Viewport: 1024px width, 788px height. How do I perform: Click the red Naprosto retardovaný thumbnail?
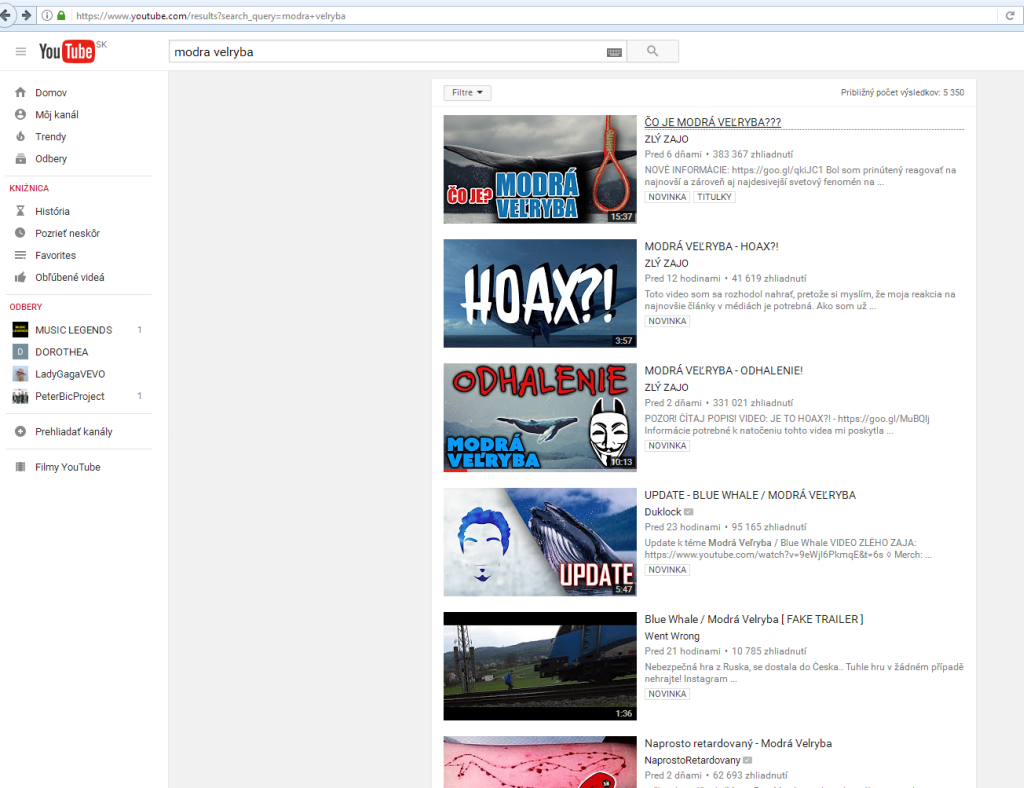point(540,762)
